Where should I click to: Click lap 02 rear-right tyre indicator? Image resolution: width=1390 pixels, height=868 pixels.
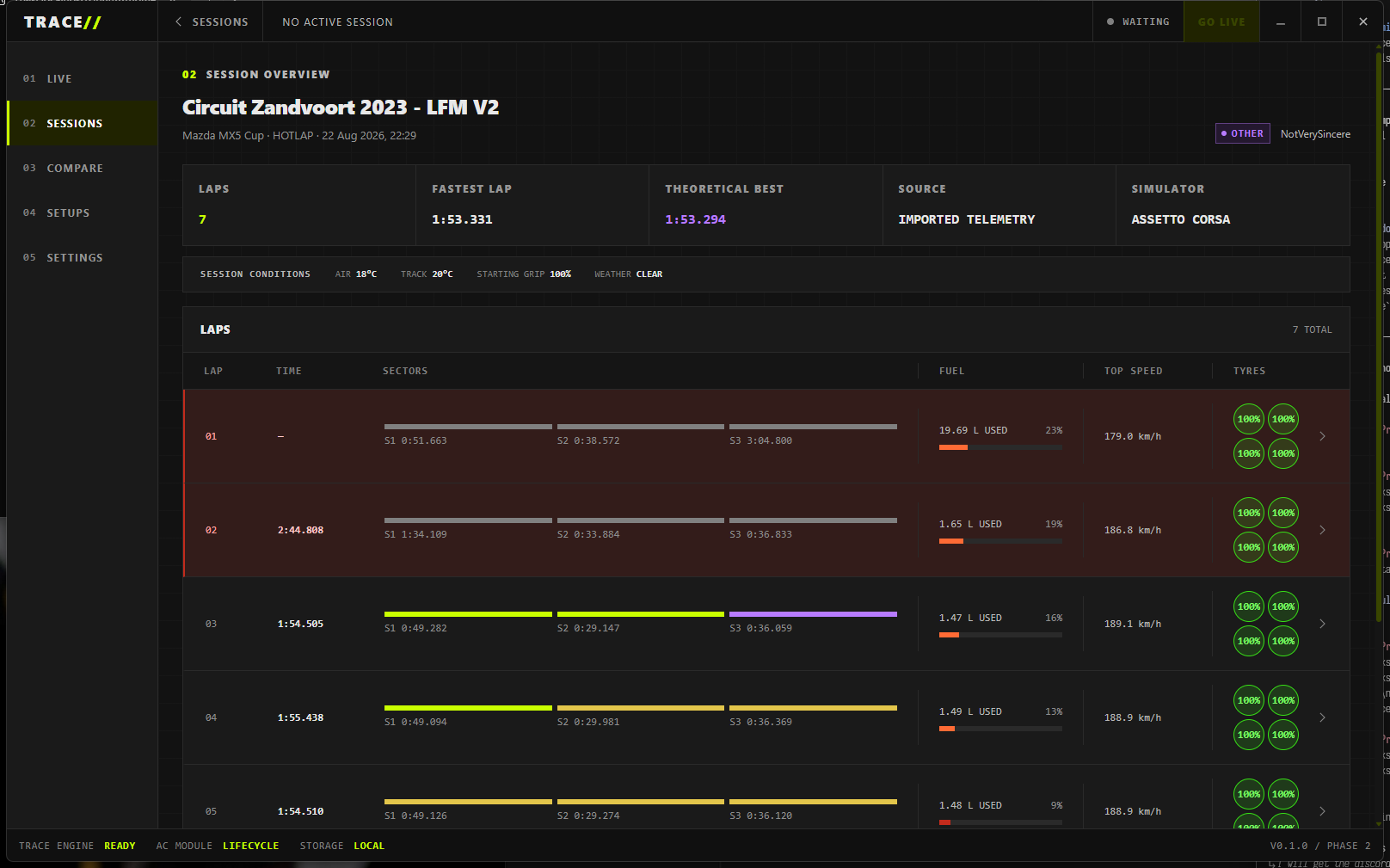coord(1283,547)
